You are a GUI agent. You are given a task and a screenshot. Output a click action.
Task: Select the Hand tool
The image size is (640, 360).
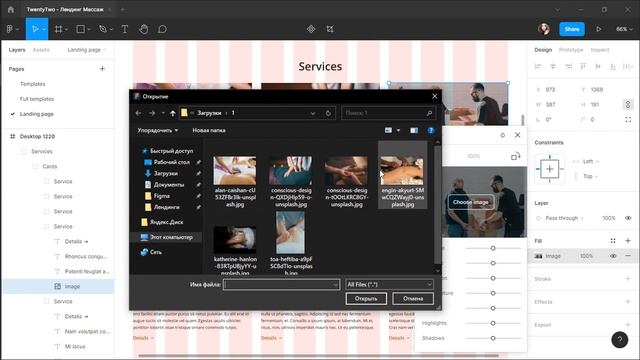[x=143, y=29]
